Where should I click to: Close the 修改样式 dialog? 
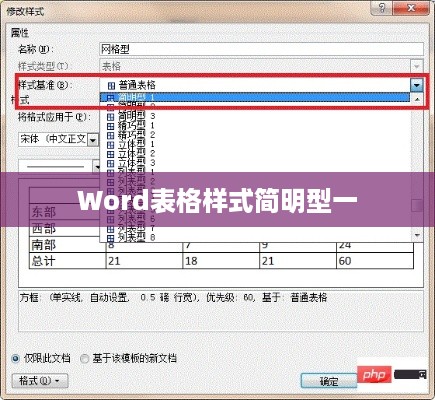(x=411, y=7)
